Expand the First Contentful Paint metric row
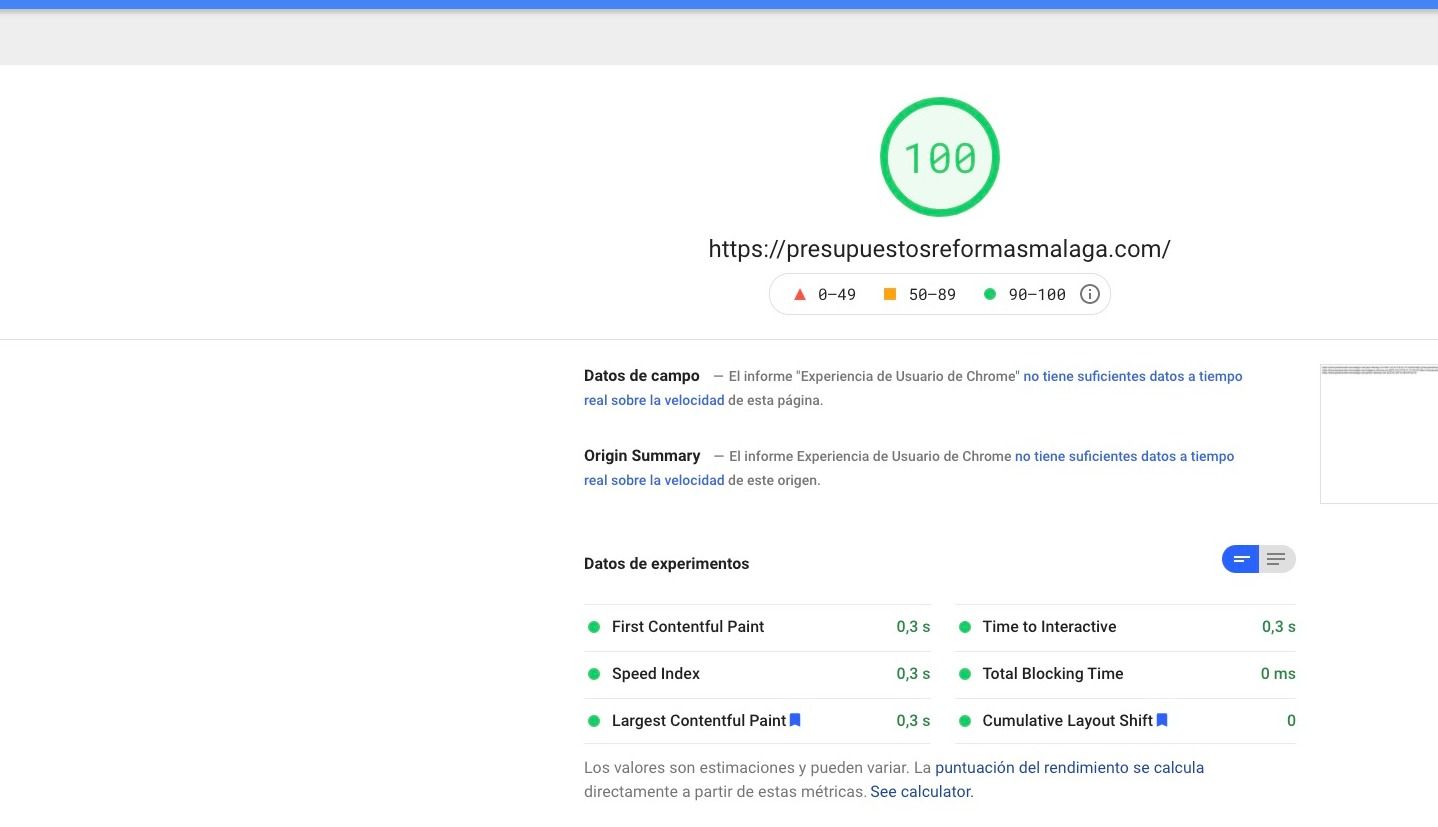1438x827 pixels. (x=757, y=627)
